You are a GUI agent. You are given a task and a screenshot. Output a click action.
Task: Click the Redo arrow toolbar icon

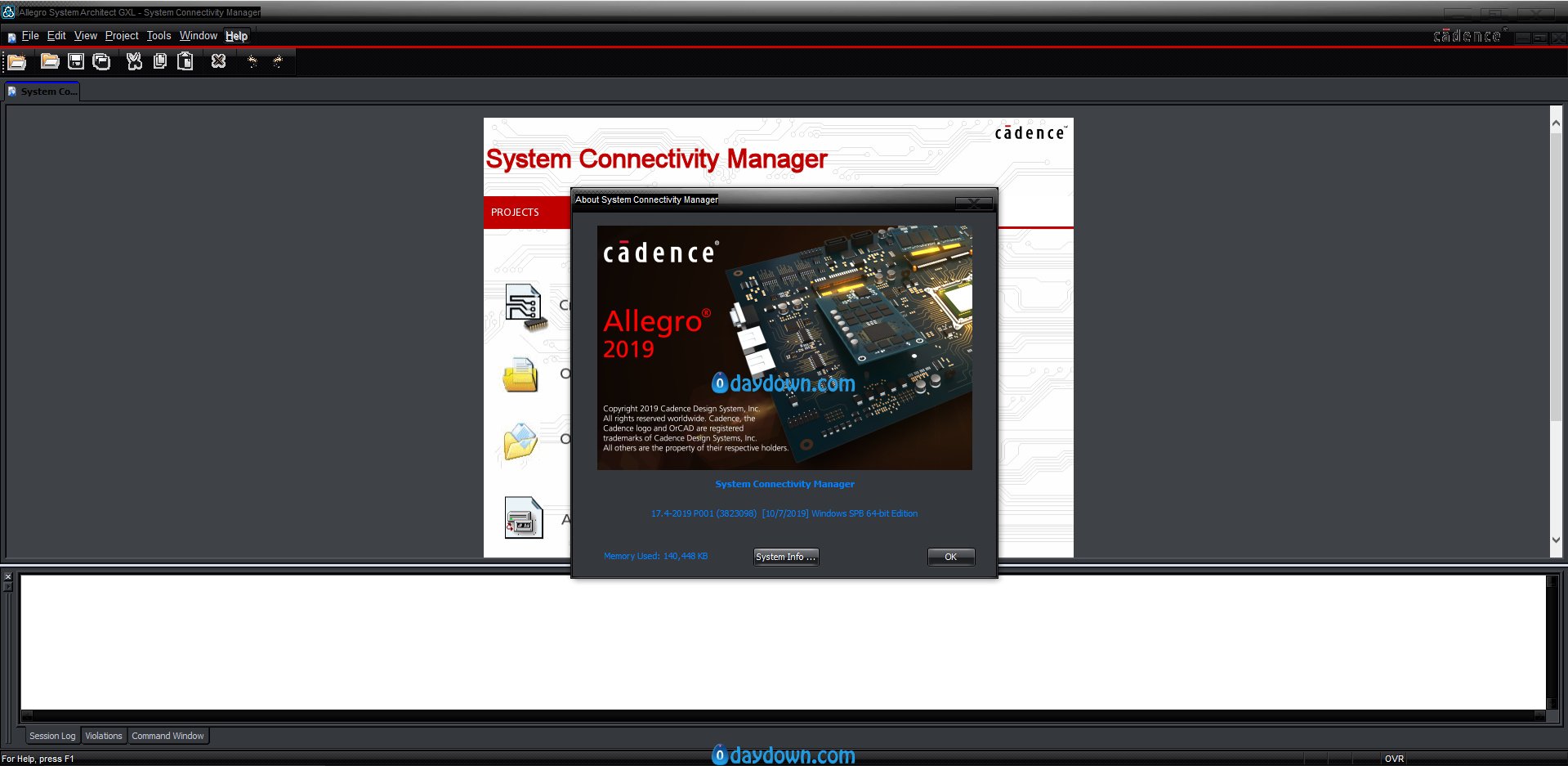click(x=278, y=61)
